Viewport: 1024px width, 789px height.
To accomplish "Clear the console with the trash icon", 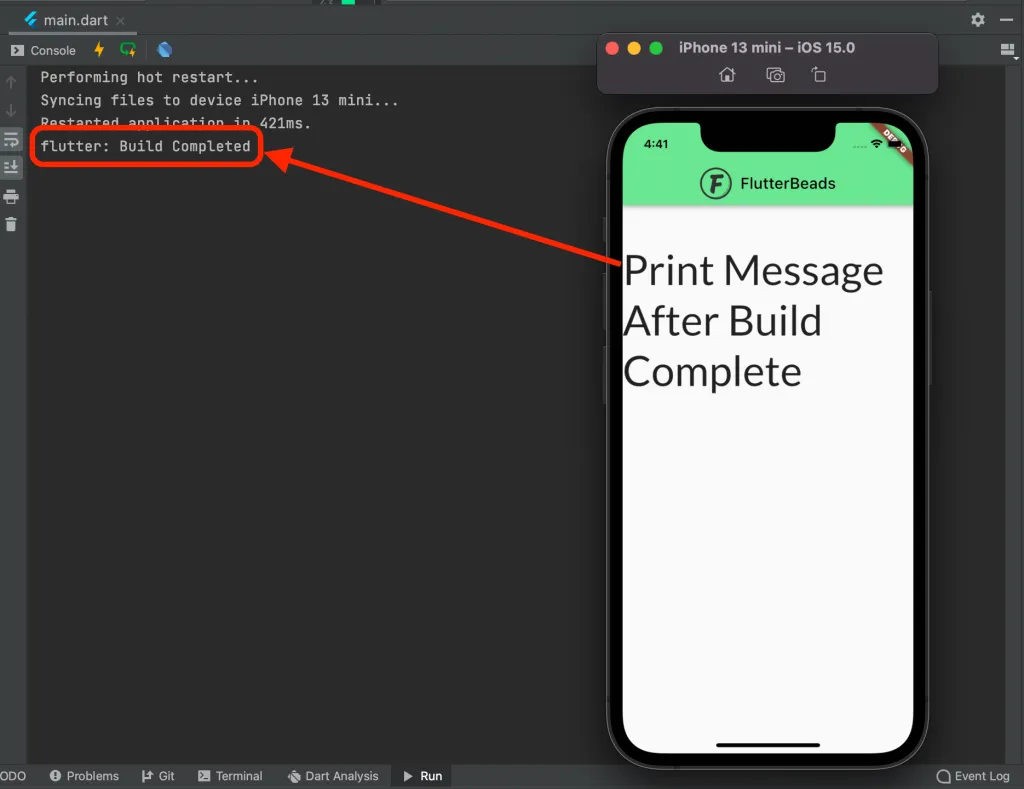I will tap(12, 224).
